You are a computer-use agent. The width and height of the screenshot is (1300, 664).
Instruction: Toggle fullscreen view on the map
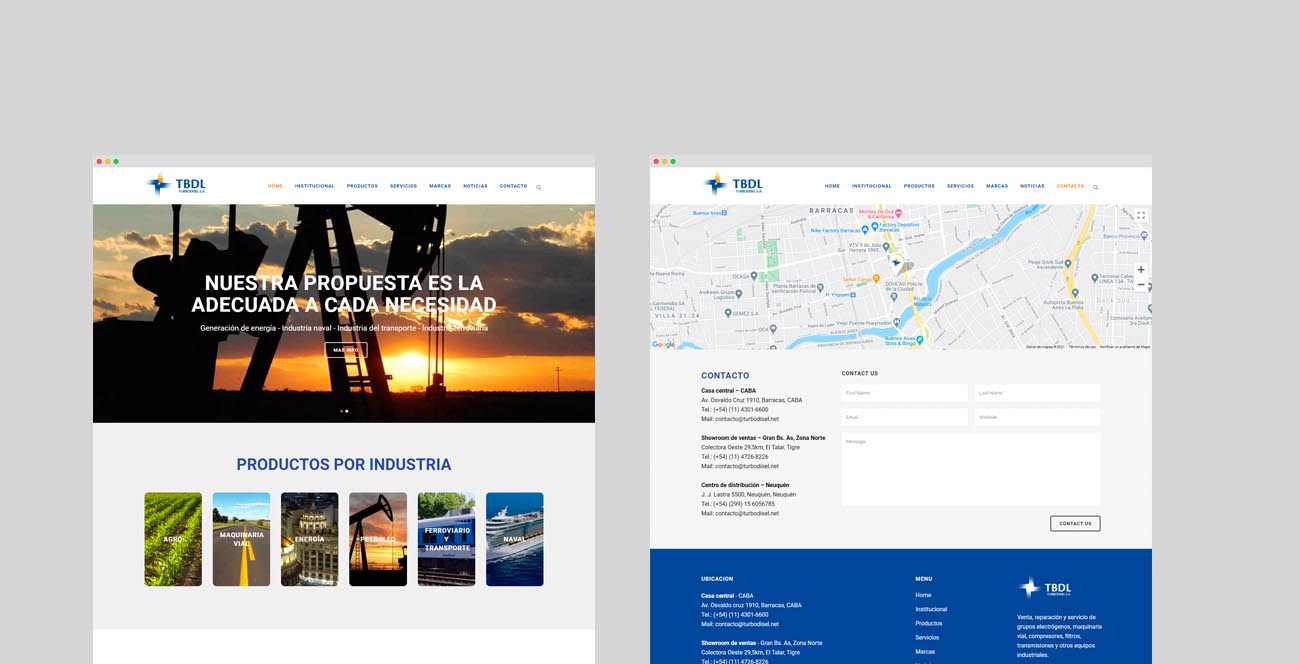pyautogui.click(x=1140, y=215)
